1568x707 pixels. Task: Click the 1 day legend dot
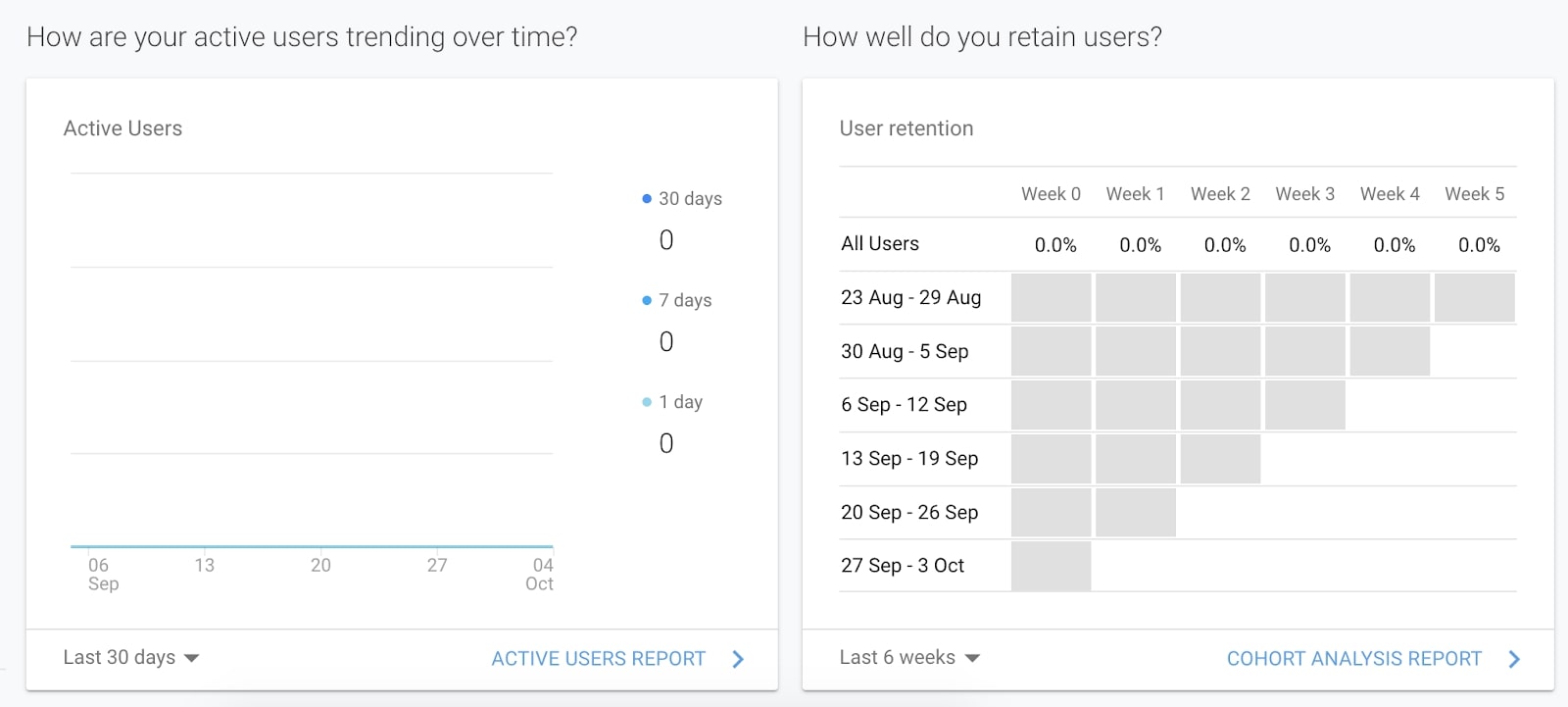[647, 402]
